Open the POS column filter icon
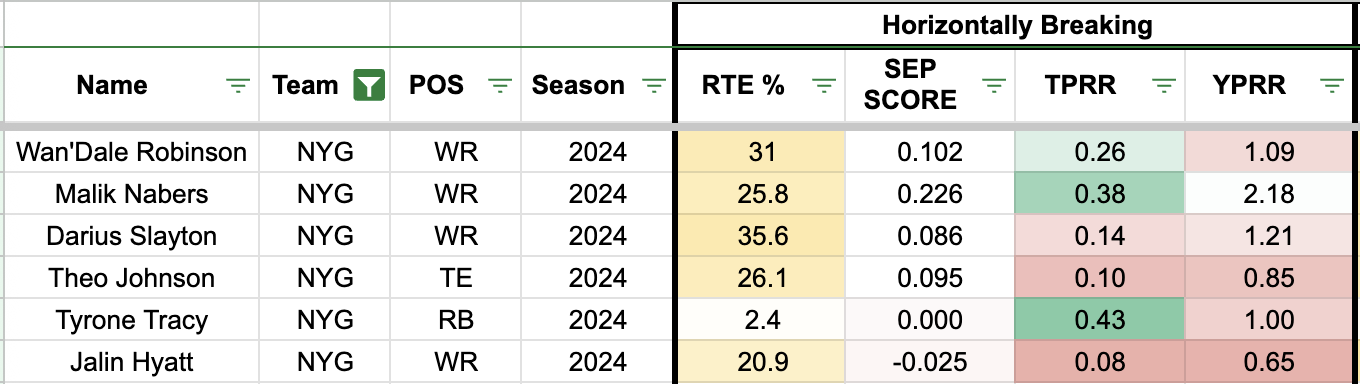Viewport: 1360px width, 384px height. (499, 86)
